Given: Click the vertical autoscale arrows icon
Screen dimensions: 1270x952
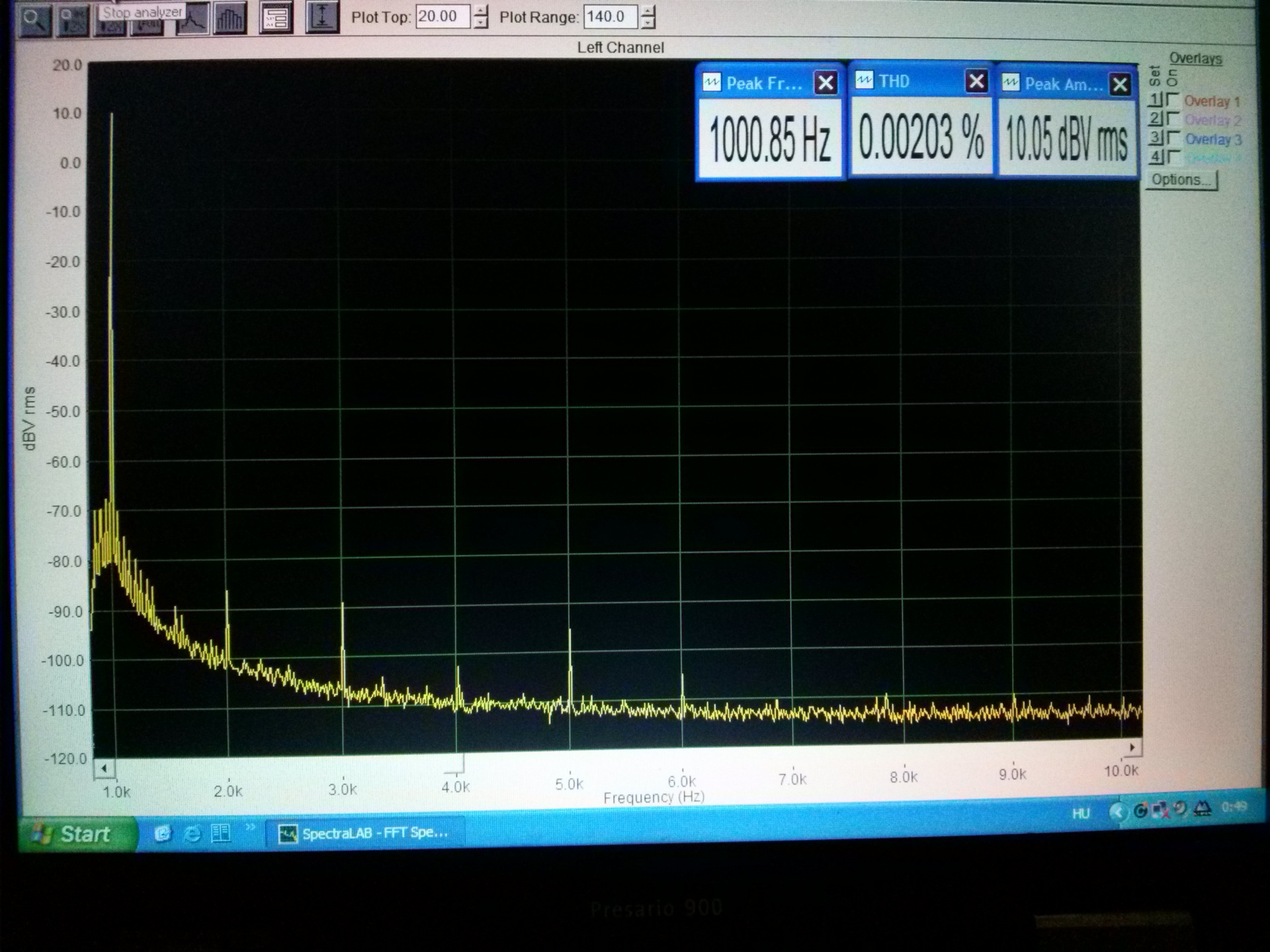Looking at the screenshot, I should [322, 18].
